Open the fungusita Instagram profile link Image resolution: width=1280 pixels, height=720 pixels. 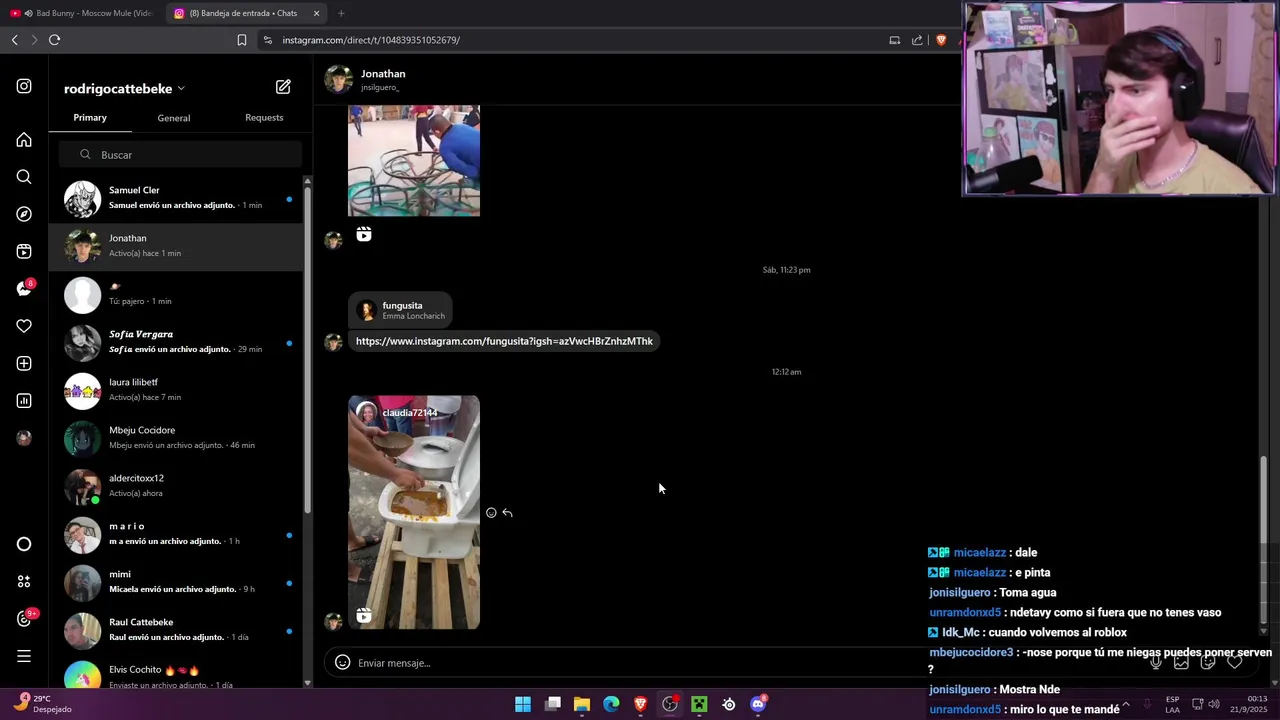pos(504,341)
